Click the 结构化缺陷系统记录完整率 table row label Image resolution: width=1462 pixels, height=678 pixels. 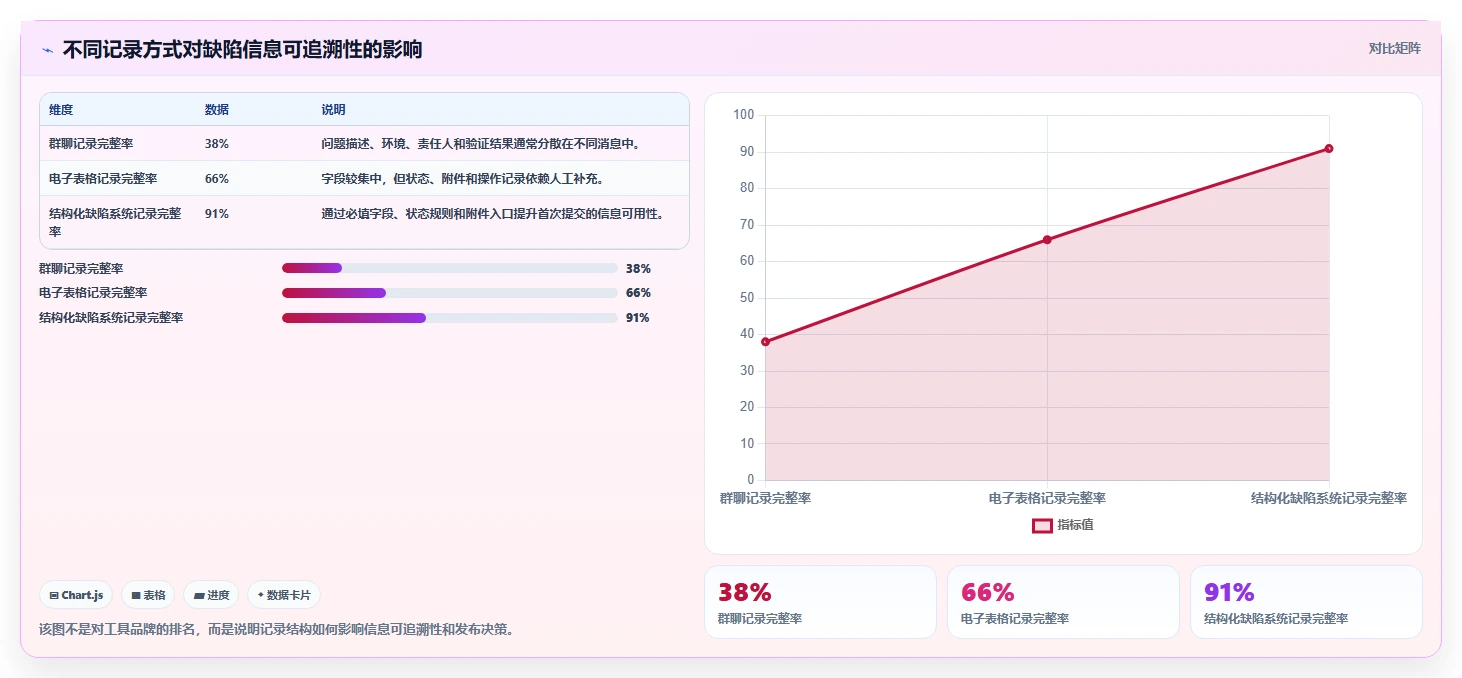(115, 222)
